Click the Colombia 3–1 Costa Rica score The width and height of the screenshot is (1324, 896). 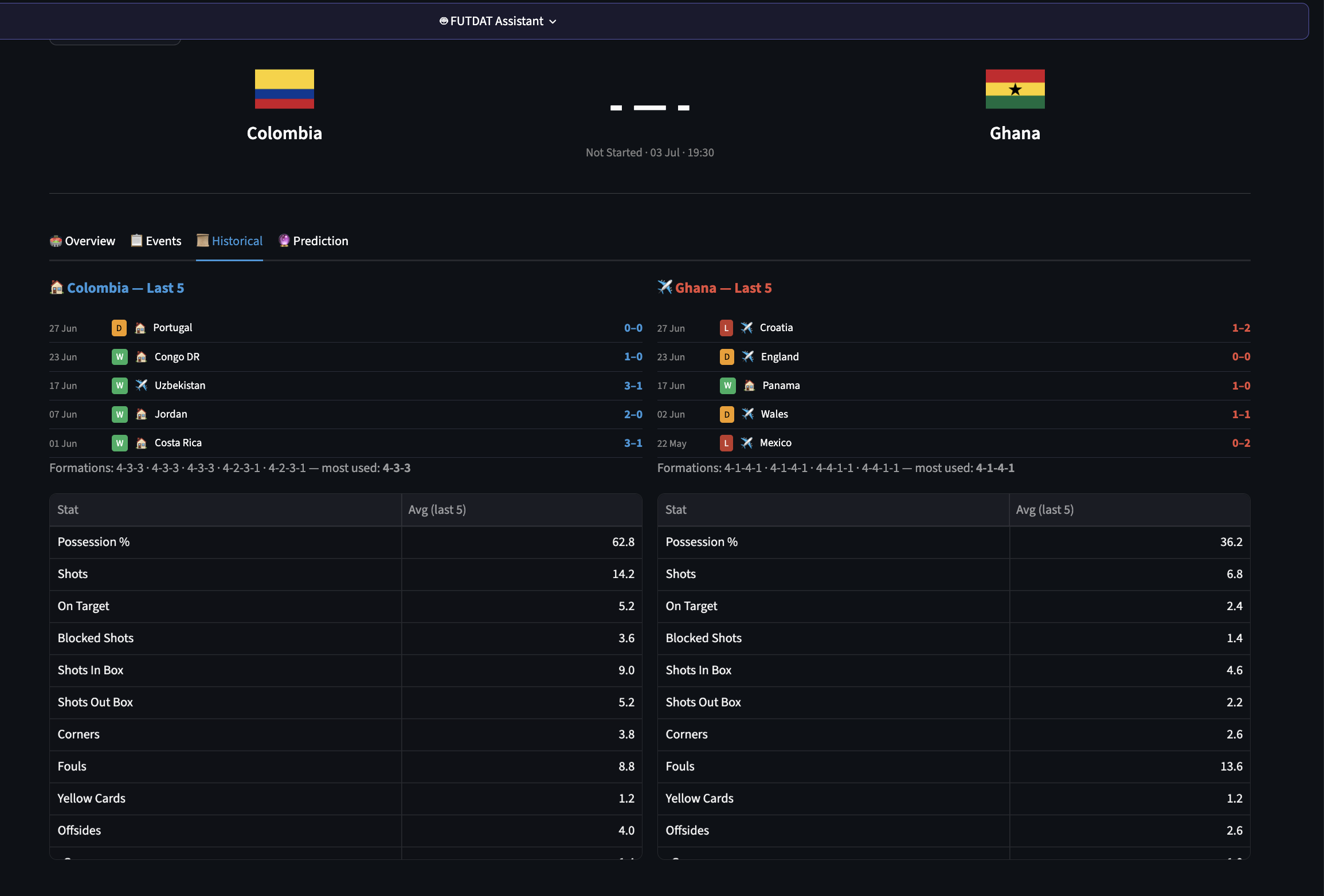coord(633,443)
